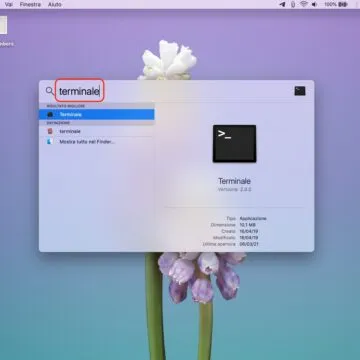
Task: Click the Versione line under the Terminale title
Action: click(x=234, y=189)
